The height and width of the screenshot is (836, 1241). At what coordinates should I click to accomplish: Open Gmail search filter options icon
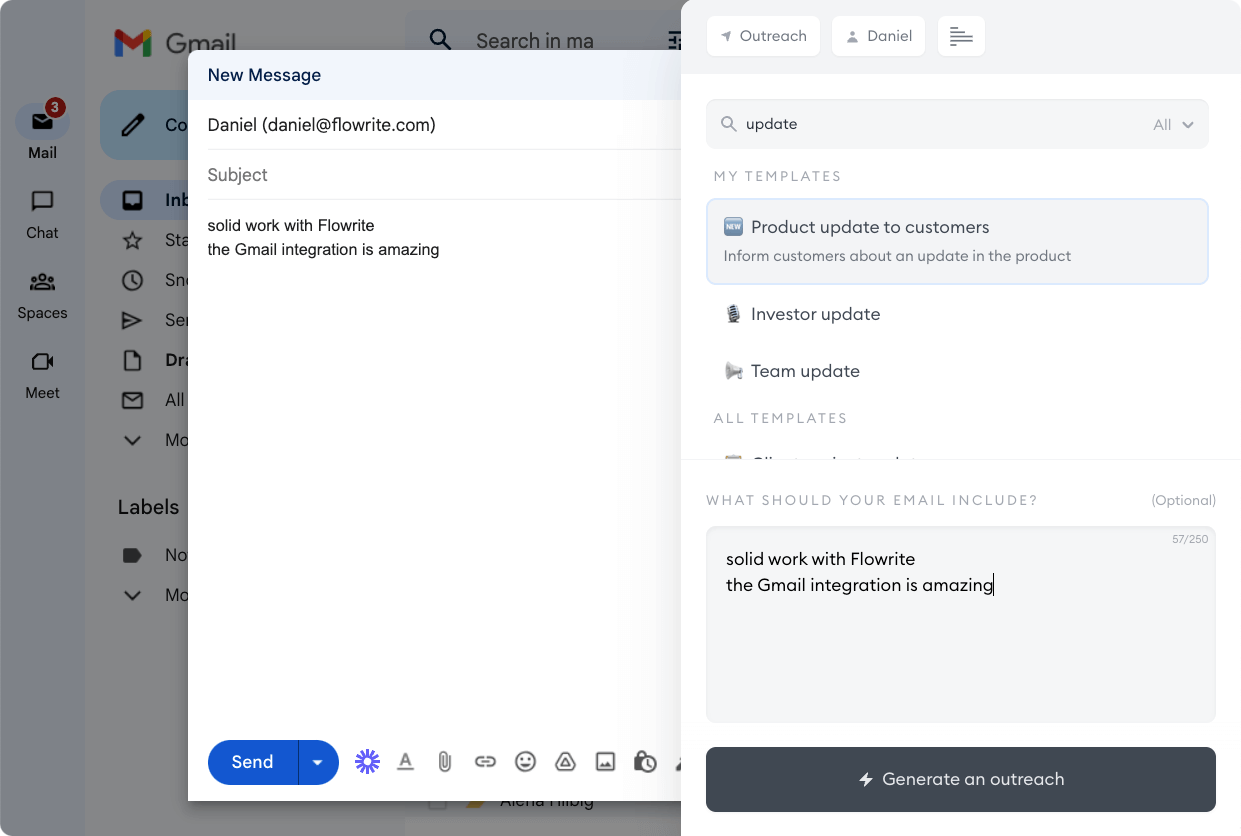[674, 40]
